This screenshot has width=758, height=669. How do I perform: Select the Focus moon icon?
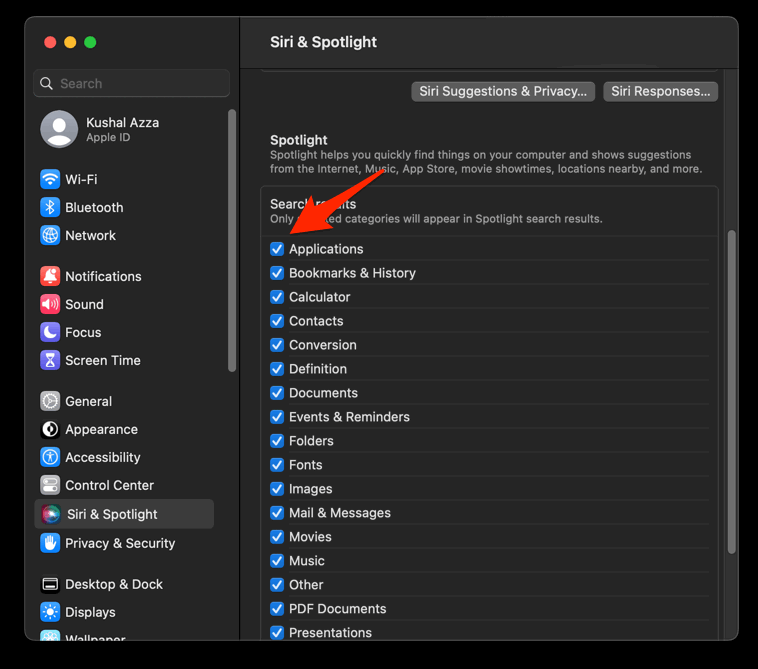pyautogui.click(x=50, y=332)
